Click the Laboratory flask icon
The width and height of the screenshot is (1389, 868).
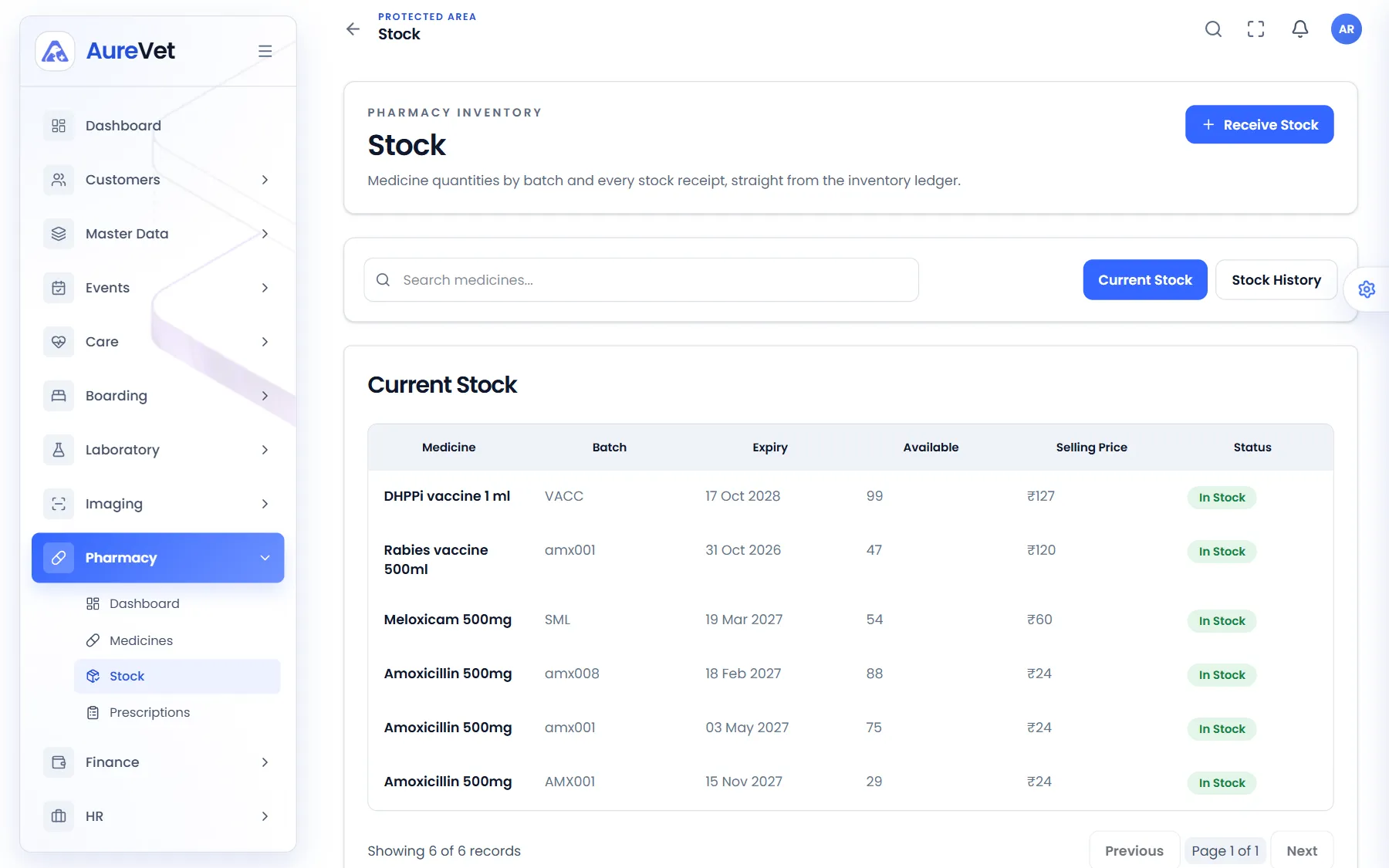click(59, 450)
